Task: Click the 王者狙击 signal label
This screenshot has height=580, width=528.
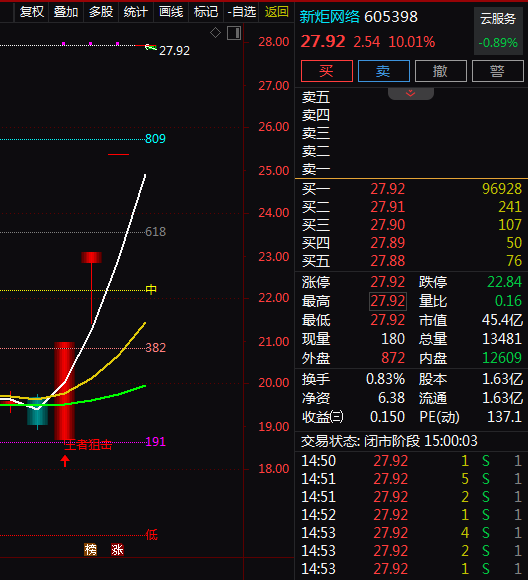Action: coord(88,445)
